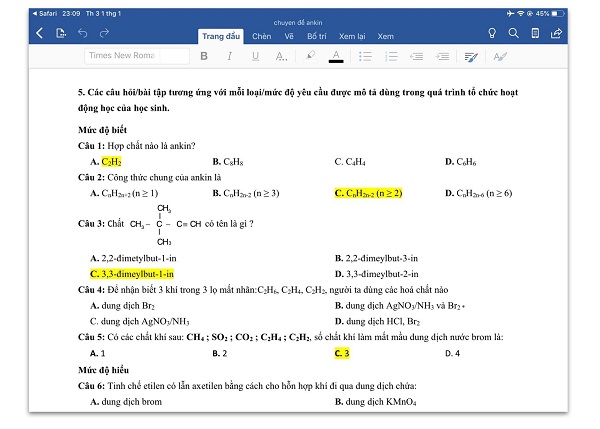Screen dimensions: 600x429
Task: Redo the last action
Action: pos(104,33)
